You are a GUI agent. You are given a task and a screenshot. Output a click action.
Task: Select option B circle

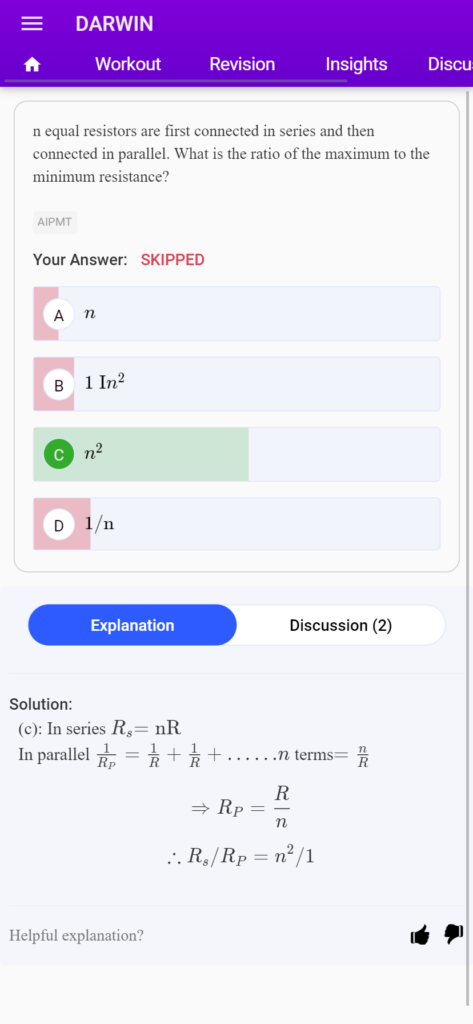pyautogui.click(x=59, y=385)
